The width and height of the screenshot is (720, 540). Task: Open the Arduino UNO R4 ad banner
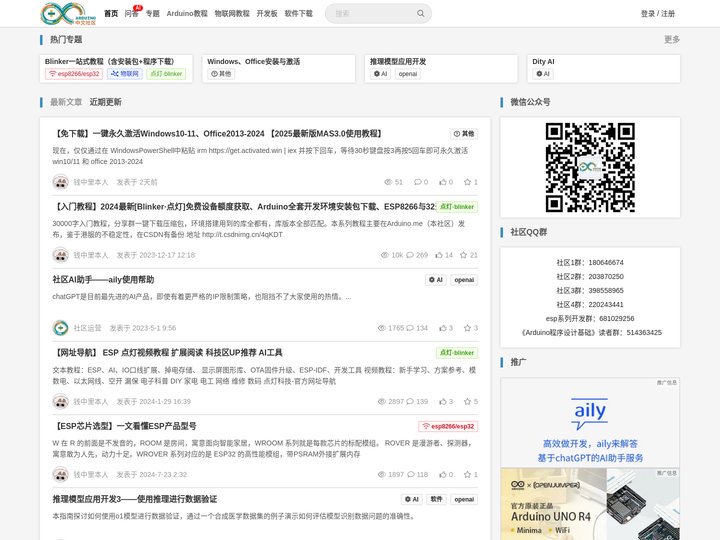pyautogui.click(x=590, y=504)
